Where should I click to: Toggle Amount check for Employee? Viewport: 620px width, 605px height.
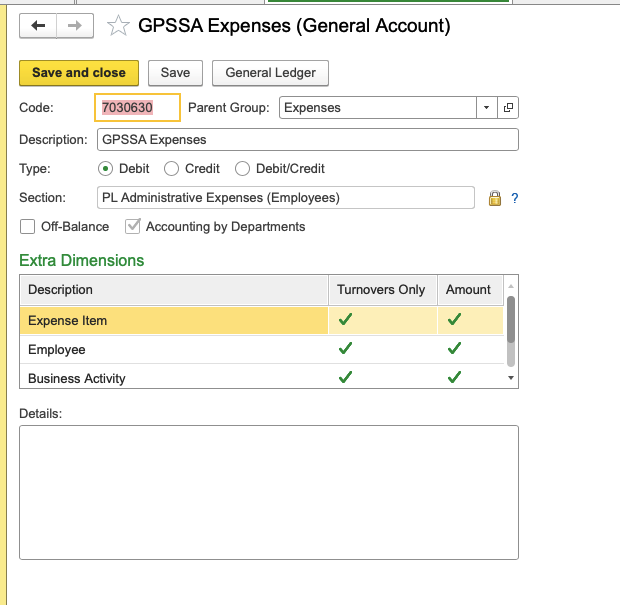pyautogui.click(x=454, y=348)
